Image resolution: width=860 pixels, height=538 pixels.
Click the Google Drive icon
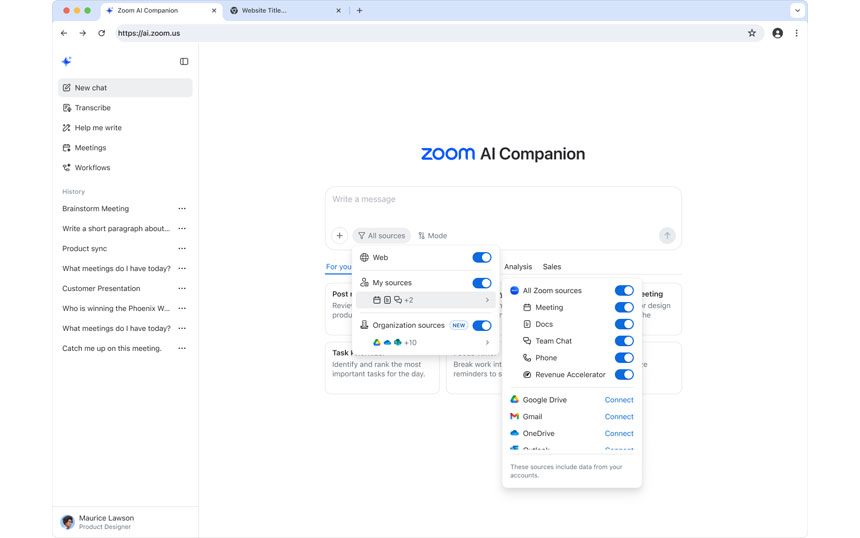point(514,399)
